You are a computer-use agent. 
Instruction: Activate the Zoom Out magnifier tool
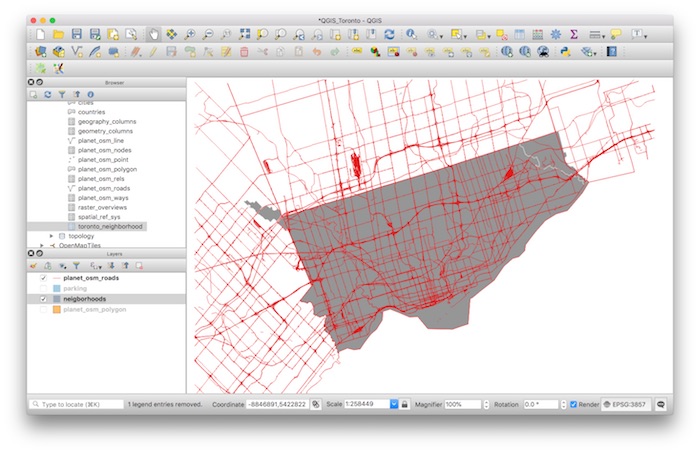pos(208,34)
